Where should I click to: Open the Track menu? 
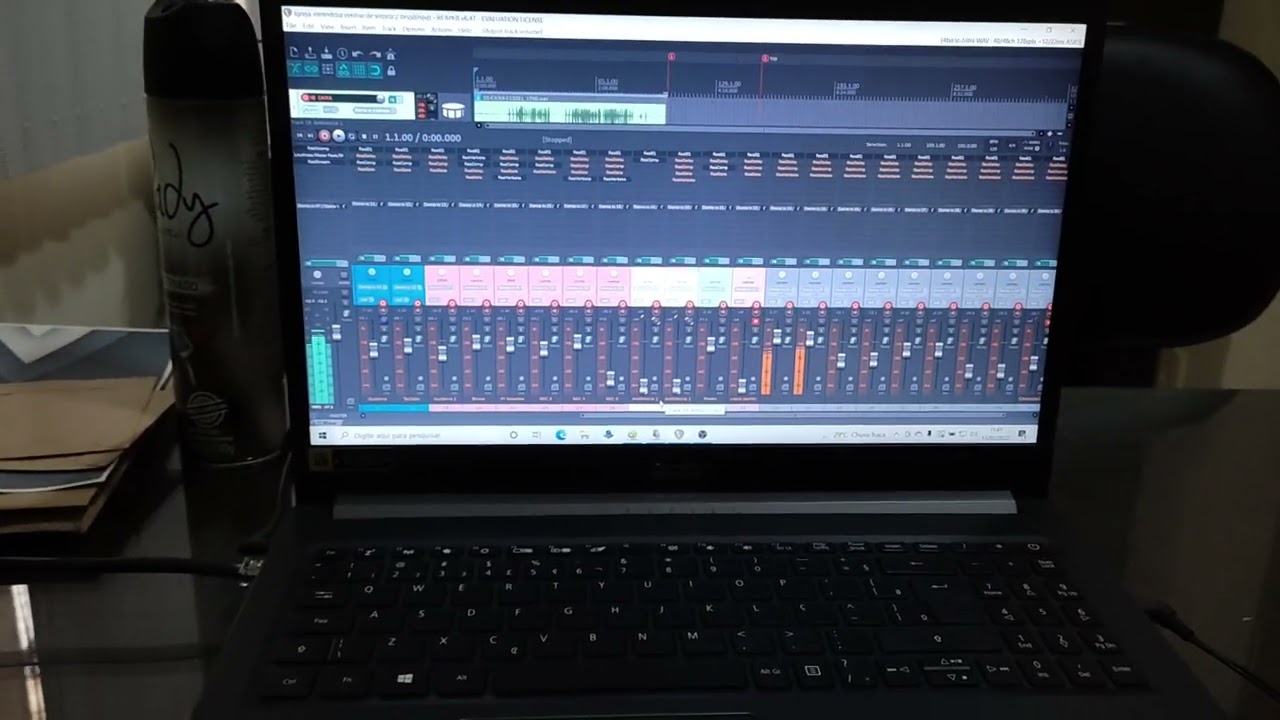[389, 29]
